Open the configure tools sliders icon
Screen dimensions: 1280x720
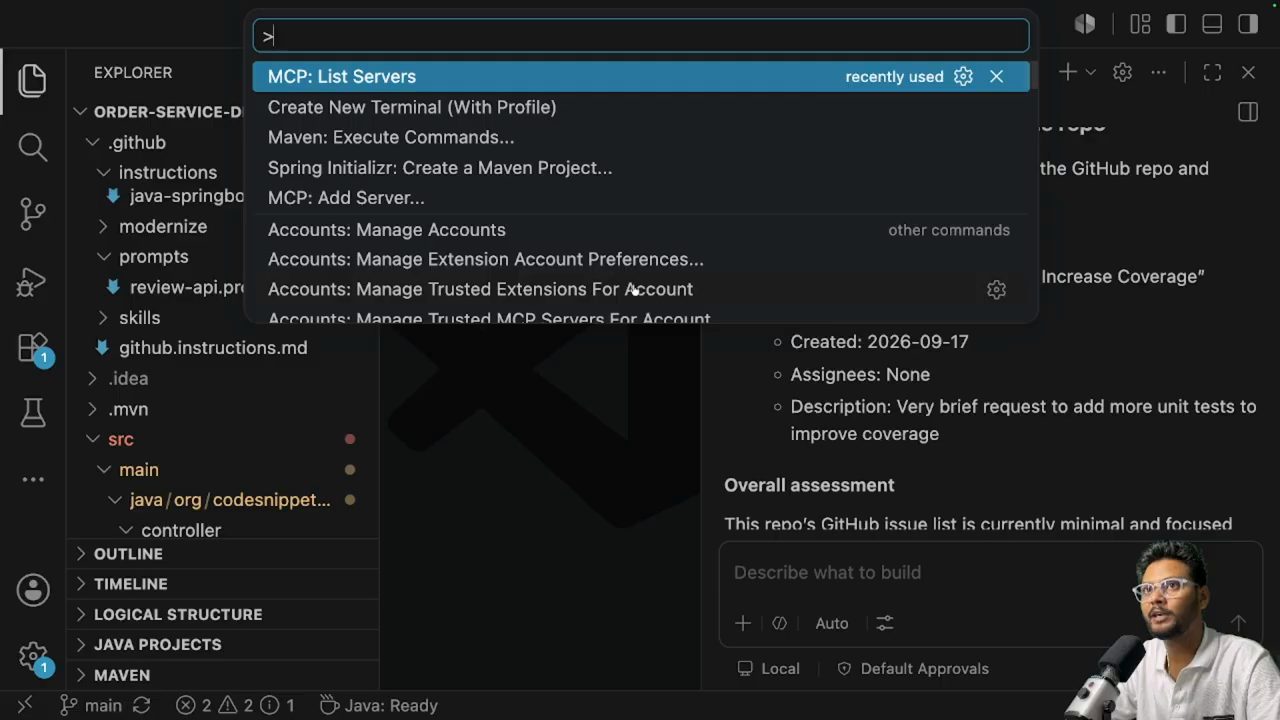[x=885, y=623]
